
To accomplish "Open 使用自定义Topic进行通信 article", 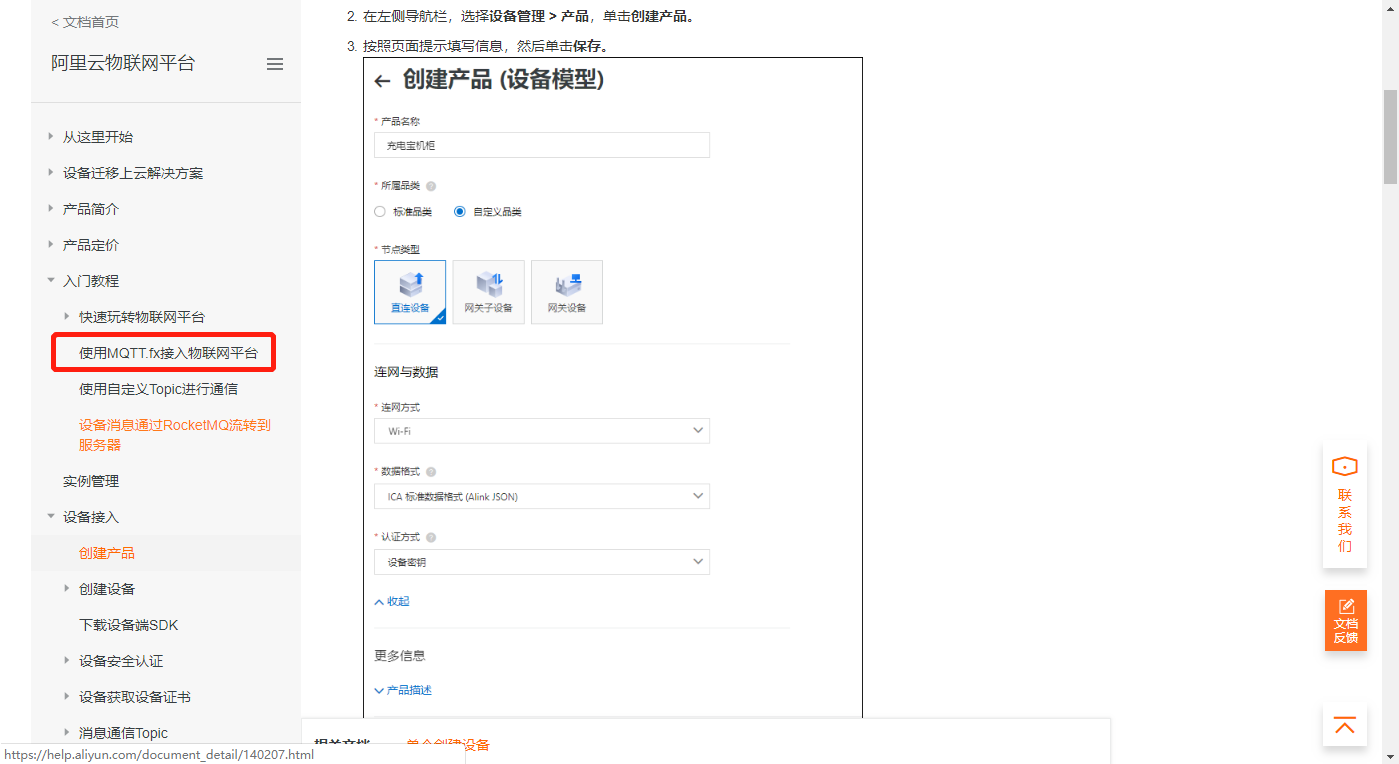I will [158, 389].
